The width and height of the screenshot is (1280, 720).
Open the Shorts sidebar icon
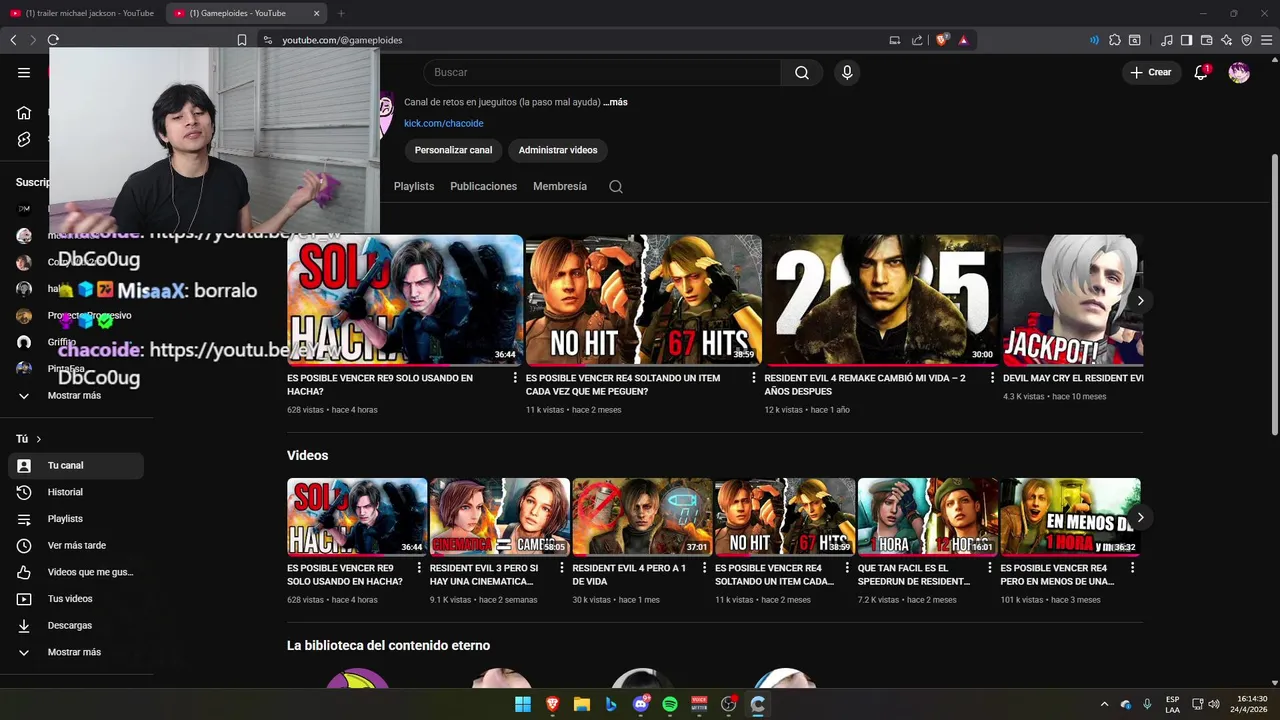pyautogui.click(x=24, y=140)
